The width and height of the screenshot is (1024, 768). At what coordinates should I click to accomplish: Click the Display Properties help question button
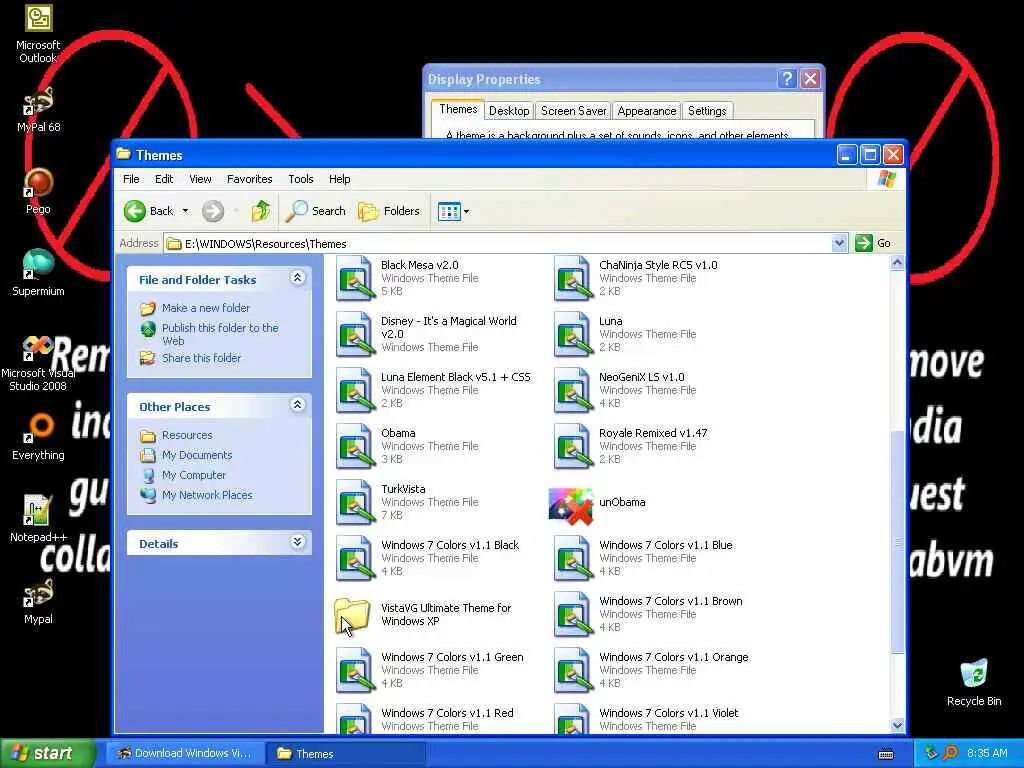click(787, 79)
